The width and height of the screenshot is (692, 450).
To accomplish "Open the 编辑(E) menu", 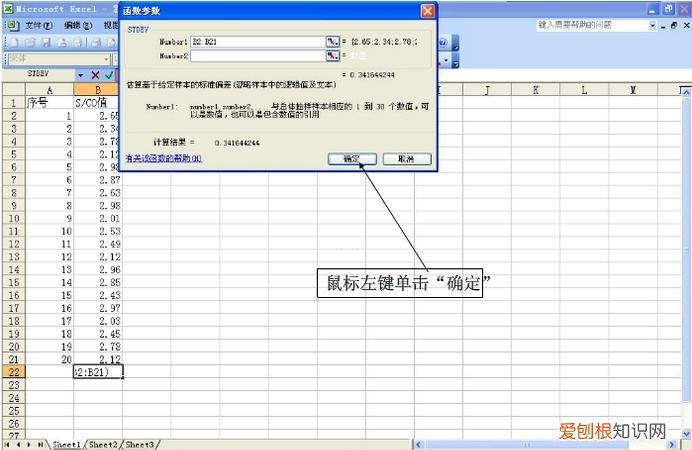I will (x=78, y=26).
